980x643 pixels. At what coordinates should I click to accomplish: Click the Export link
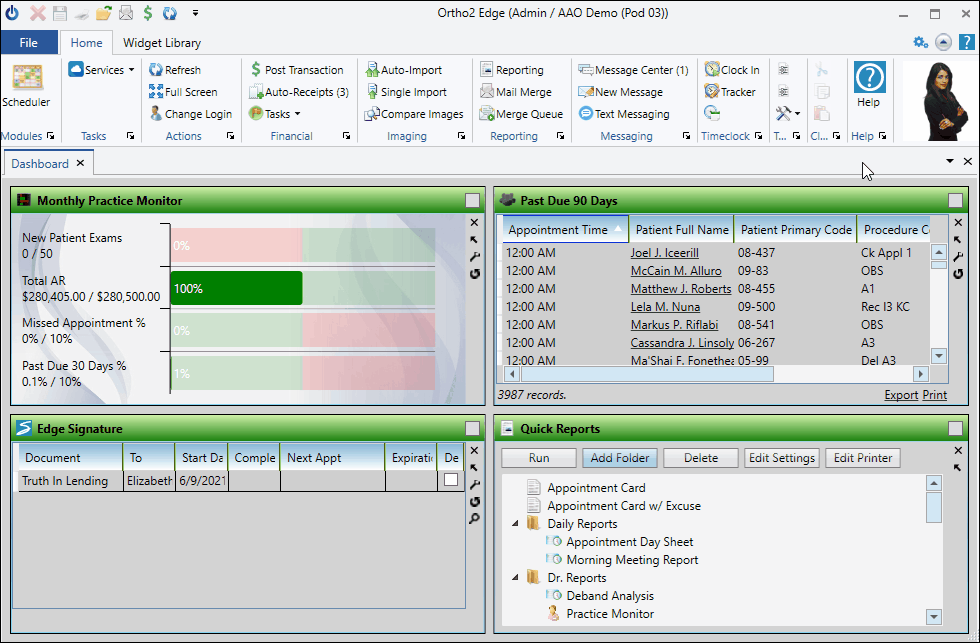coord(901,395)
